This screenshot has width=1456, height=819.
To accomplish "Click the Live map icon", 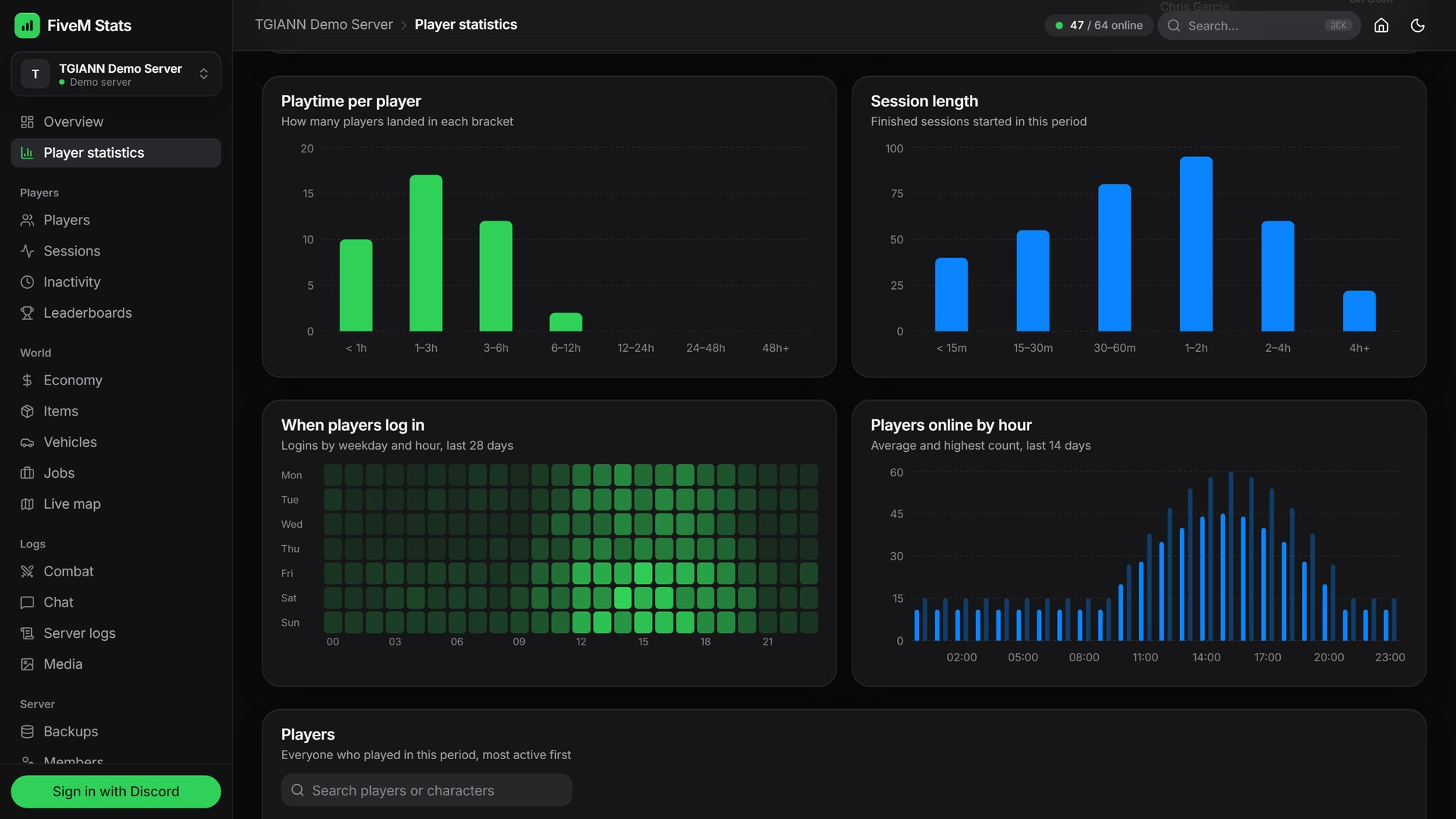I will tap(27, 504).
